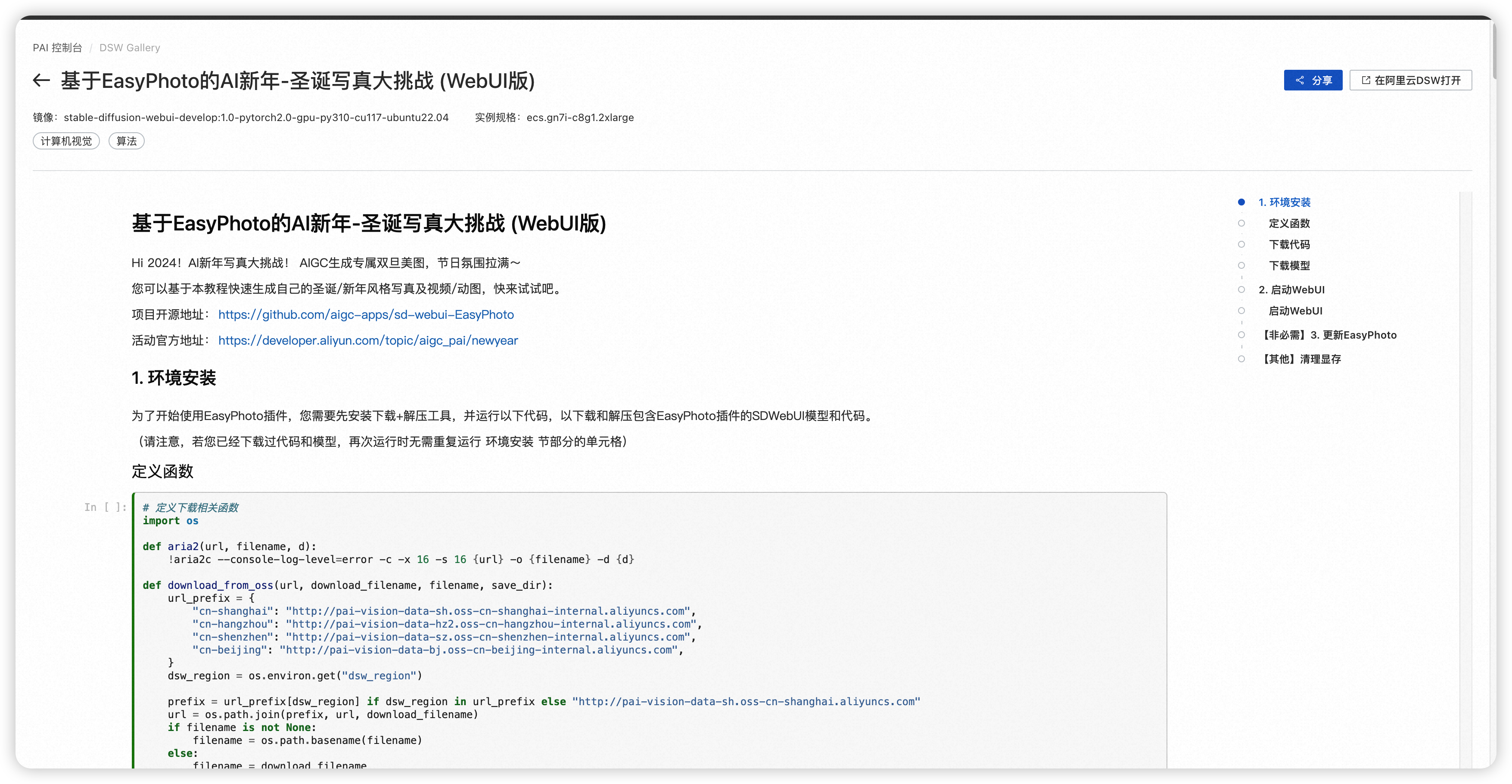Viewport: 1512px width, 784px height.
Task: Click the share icon in the blue button
Action: 1300,81
